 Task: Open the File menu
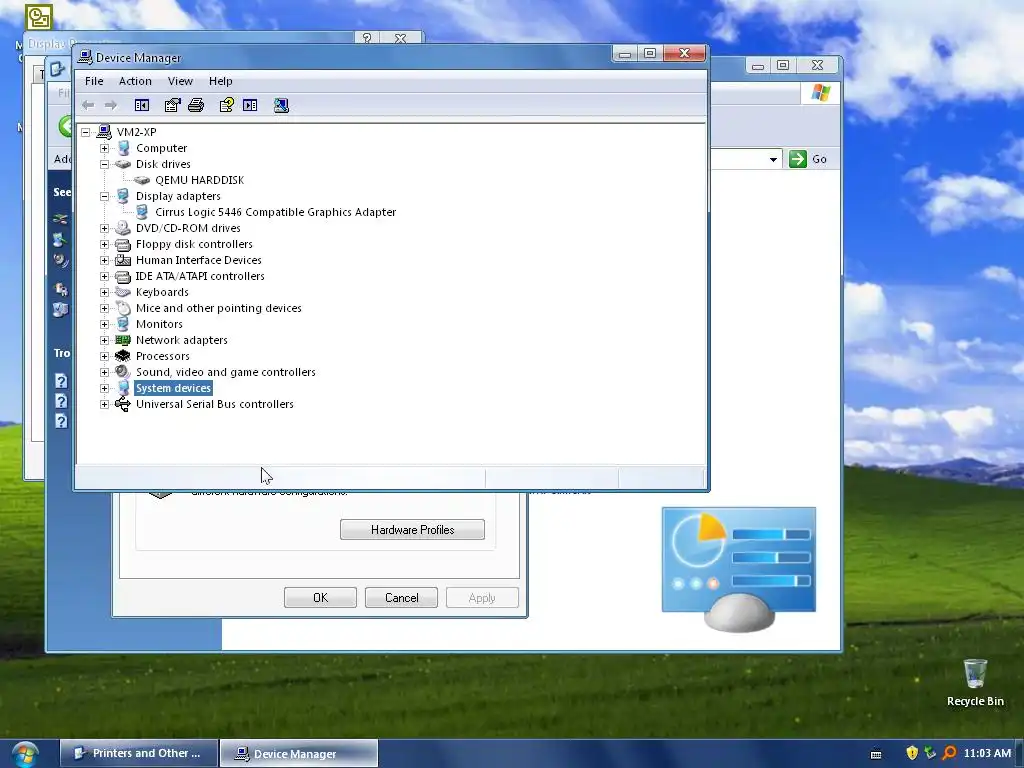point(94,81)
